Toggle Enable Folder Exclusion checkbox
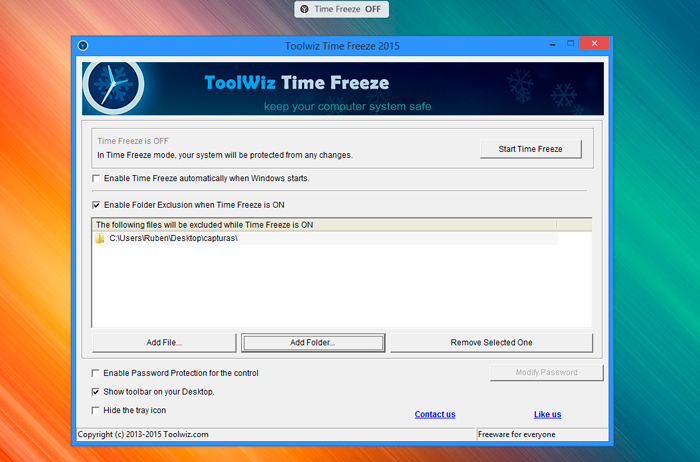 point(96,205)
